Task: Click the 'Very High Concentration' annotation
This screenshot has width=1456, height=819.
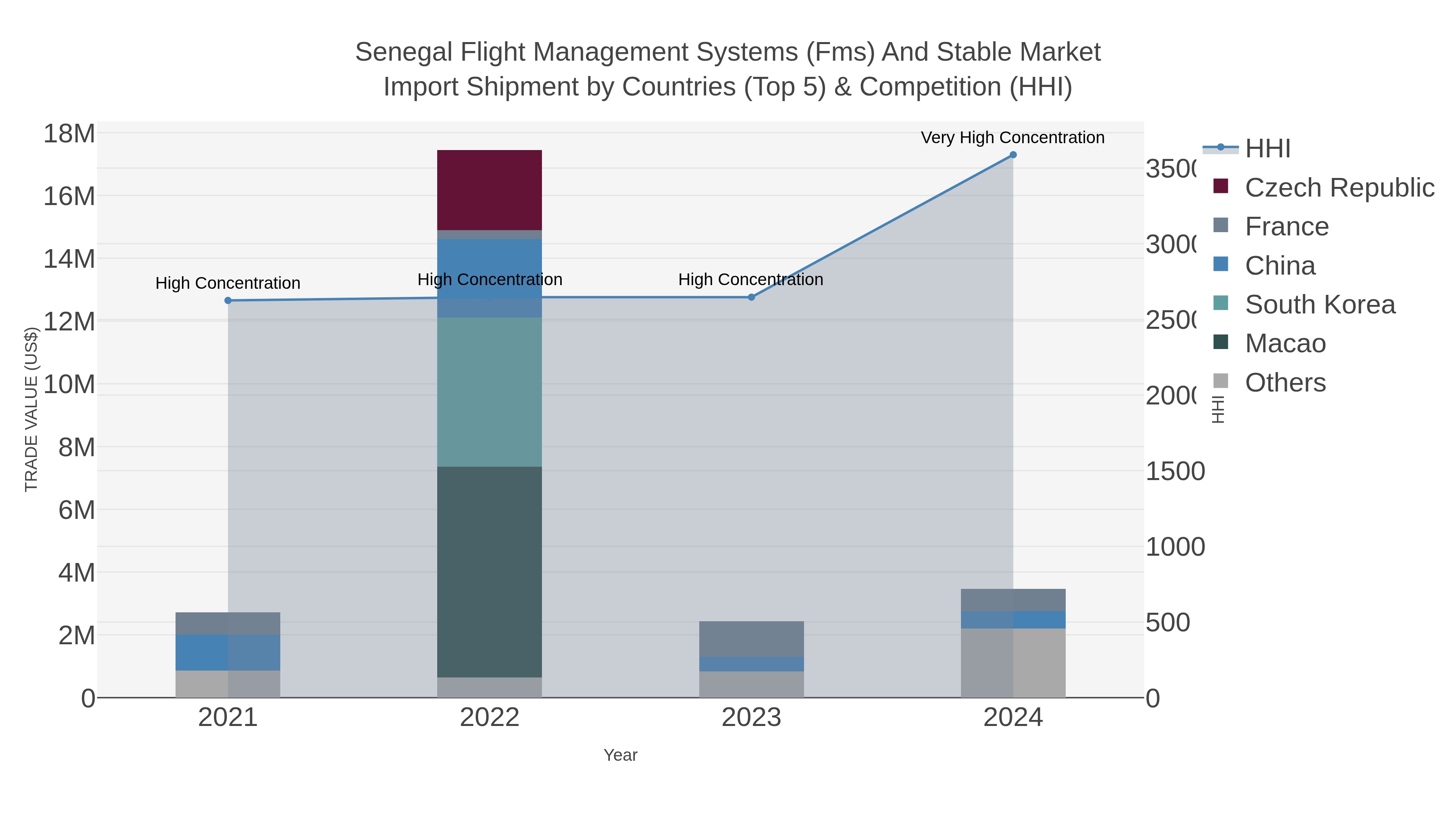Action: click(x=1012, y=138)
